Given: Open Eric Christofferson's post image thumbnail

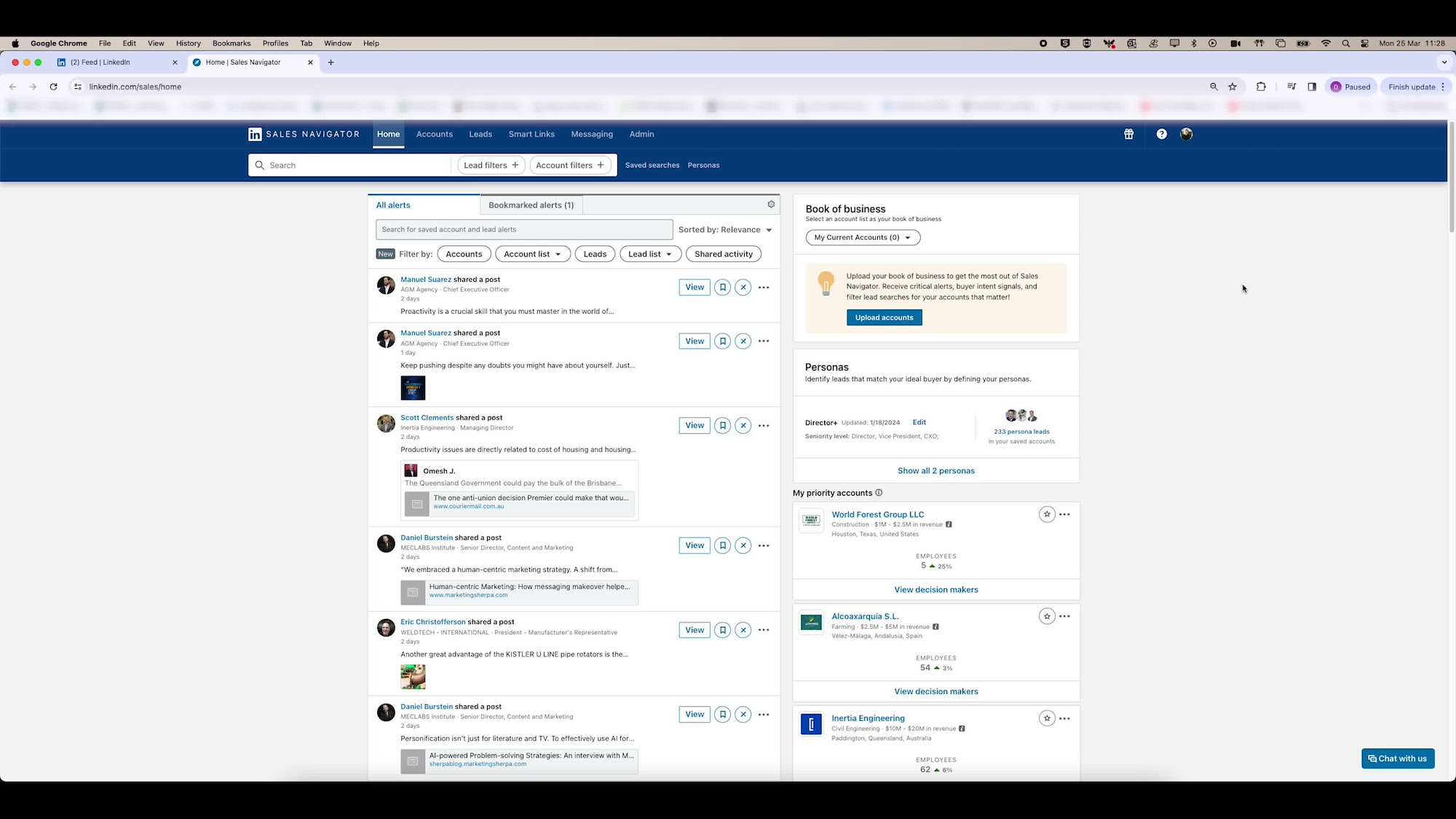Looking at the screenshot, I should [x=413, y=677].
